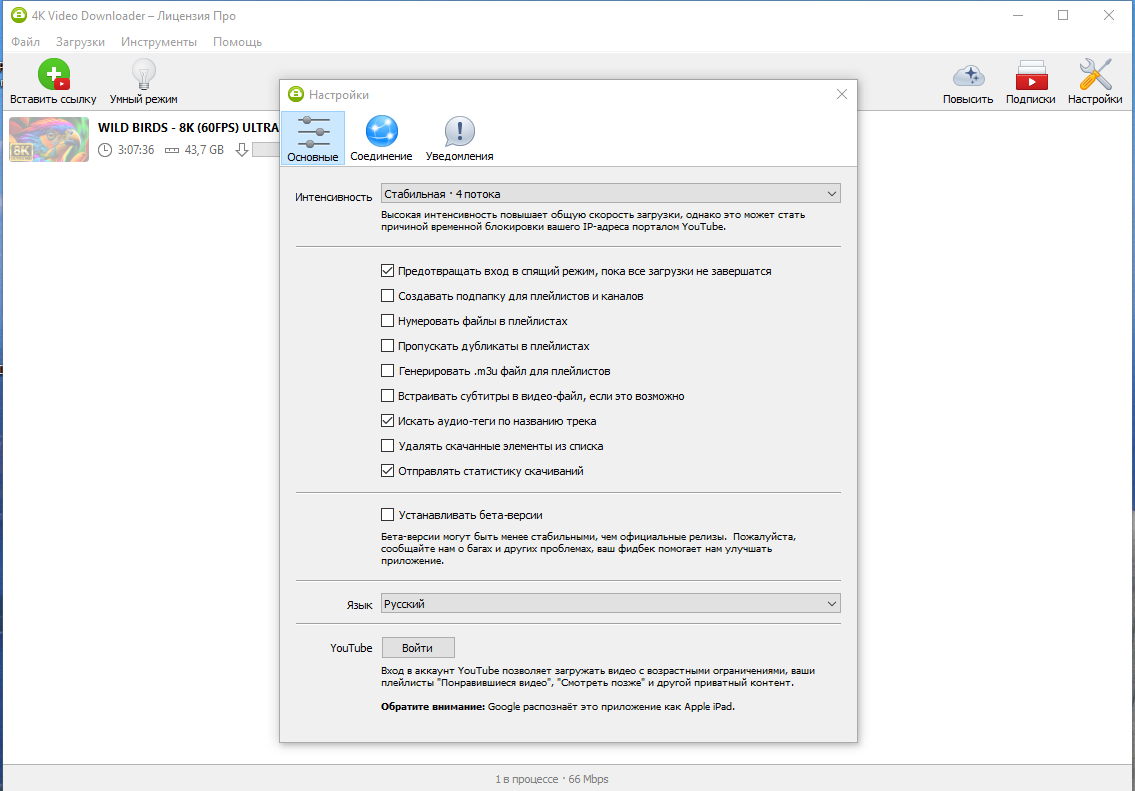Click the download arrow icon on video row
Viewport: 1135px width, 791px height.
coord(242,150)
